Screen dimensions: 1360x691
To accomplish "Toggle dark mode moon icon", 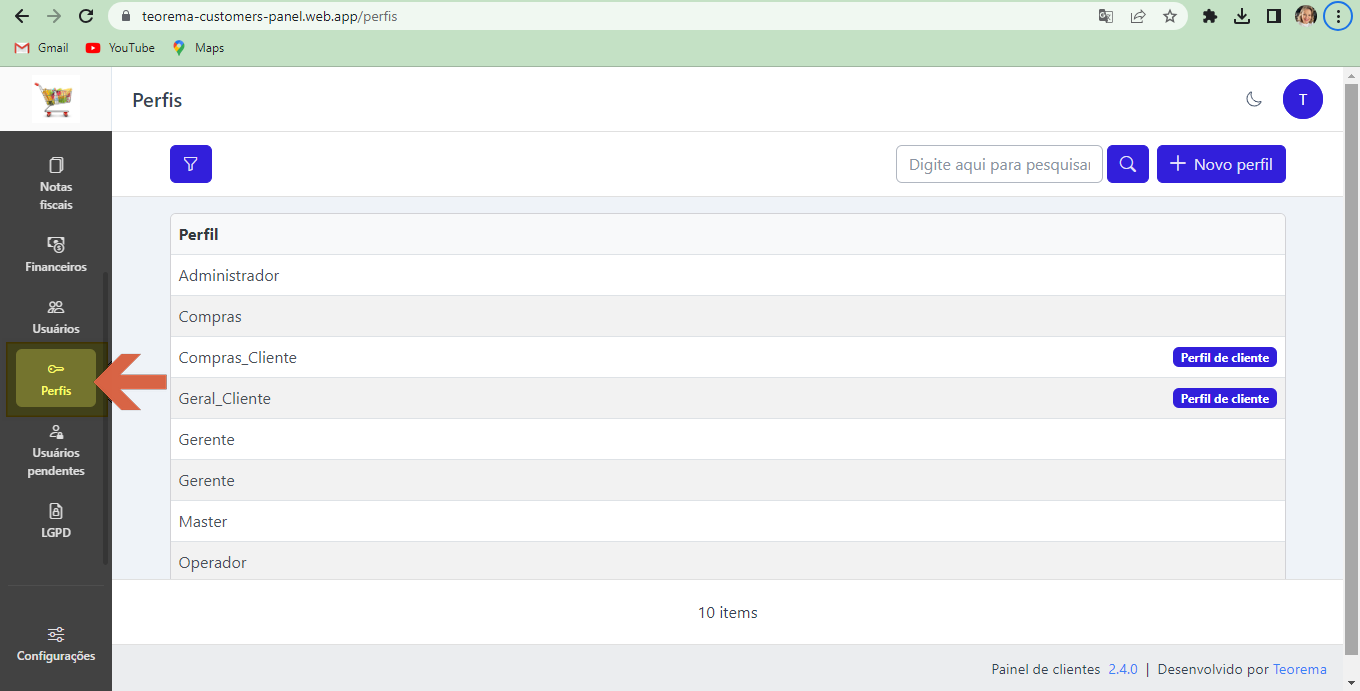I will coord(1254,99).
